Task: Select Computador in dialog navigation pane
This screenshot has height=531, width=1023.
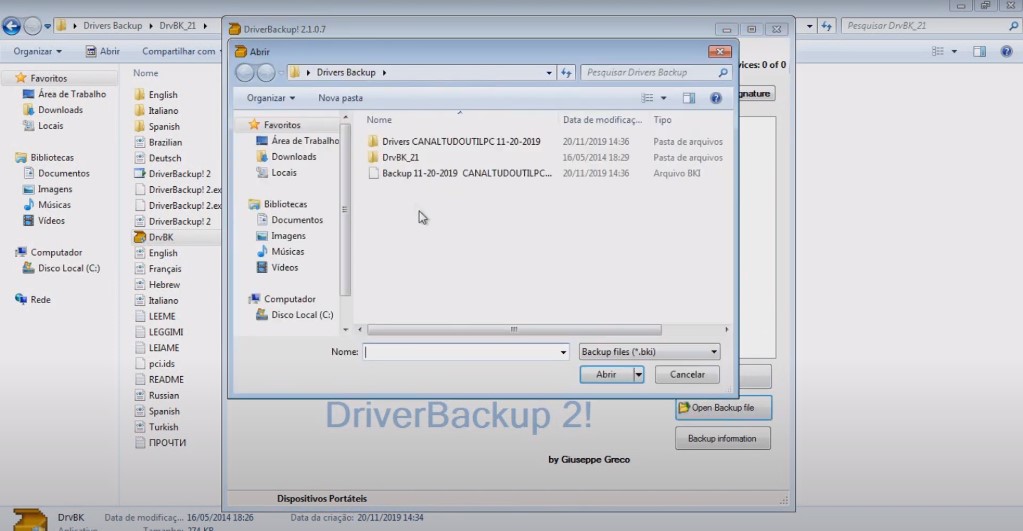Action: (x=290, y=299)
